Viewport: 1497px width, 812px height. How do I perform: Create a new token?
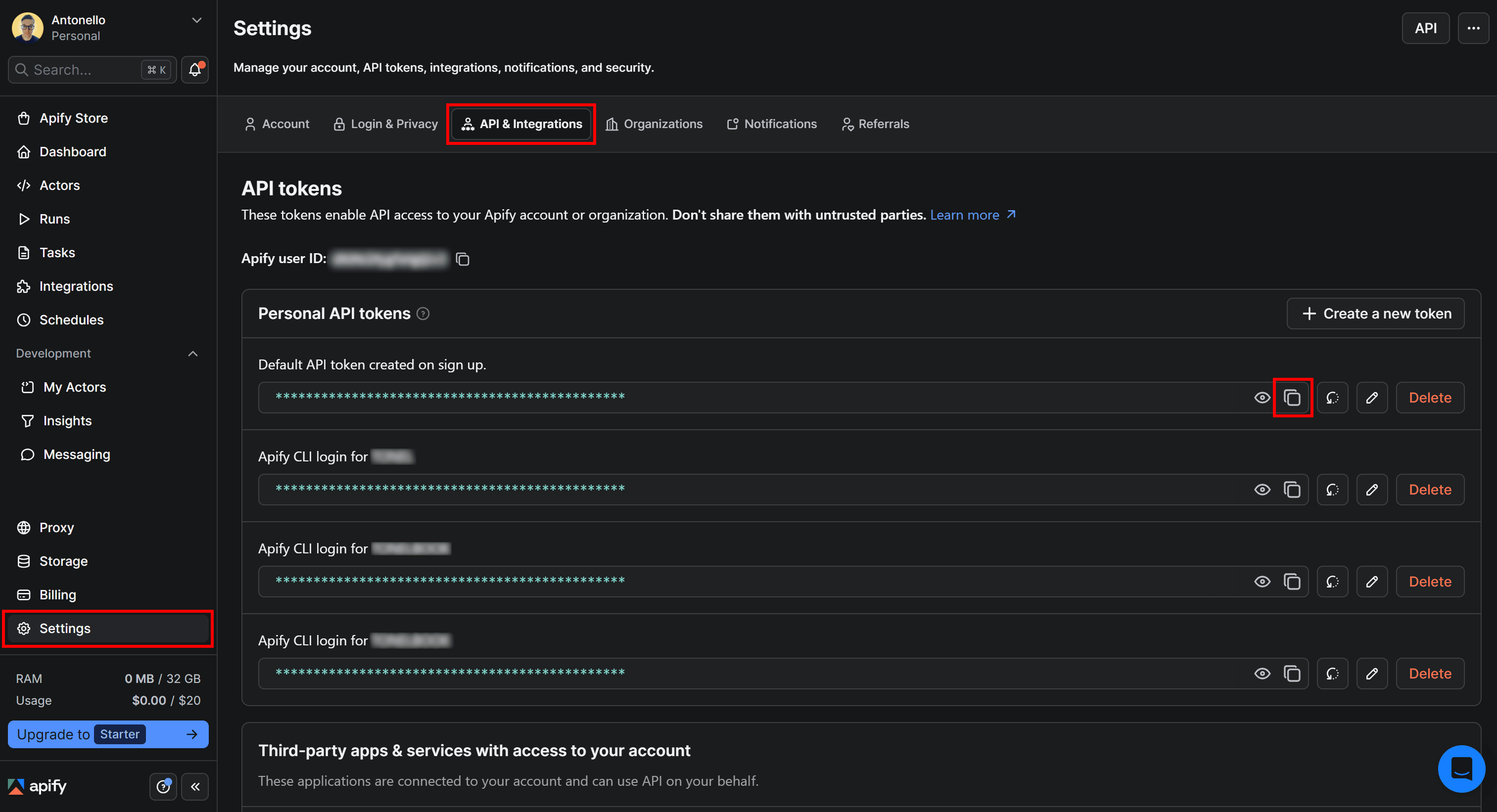pos(1375,314)
